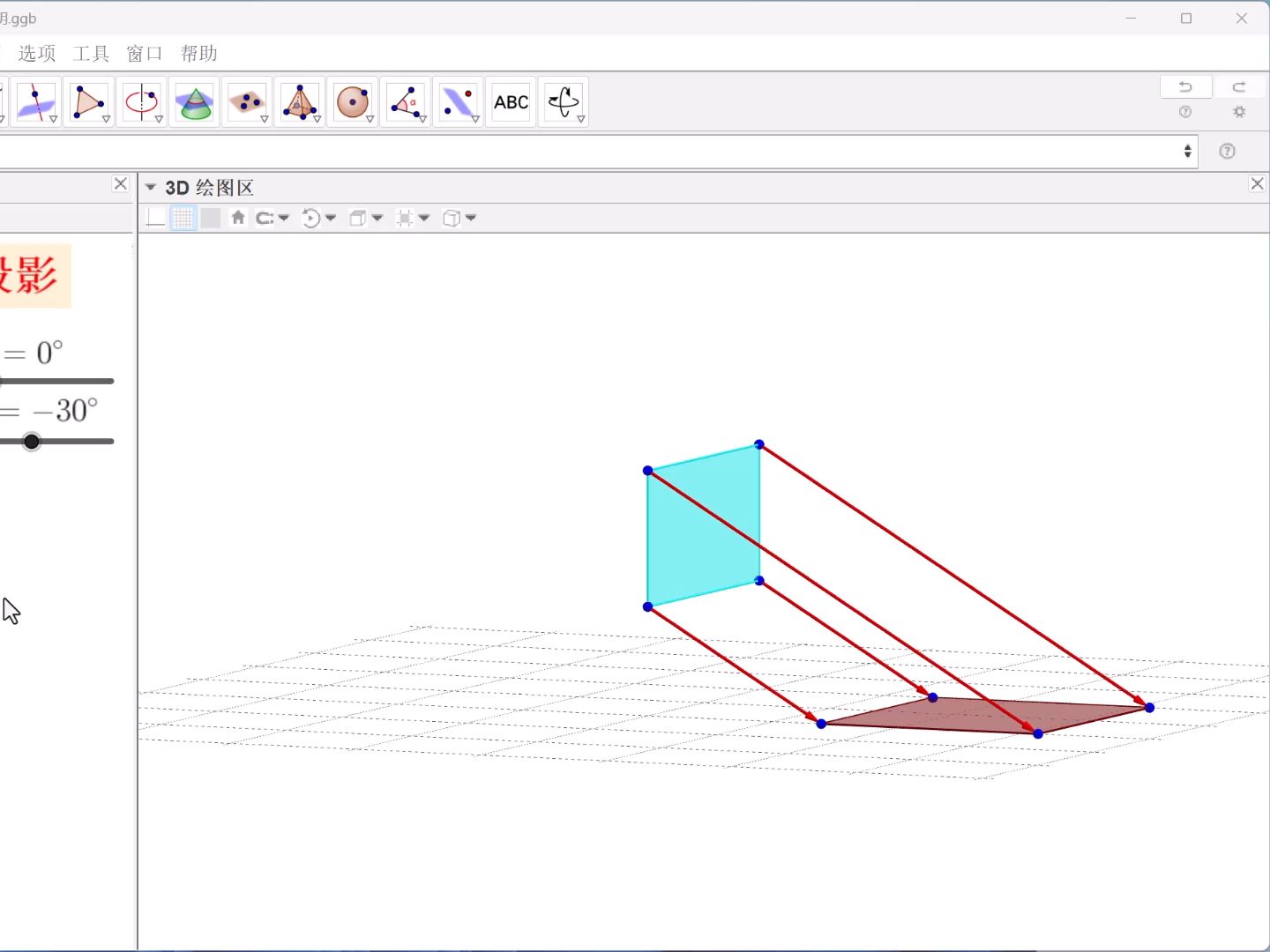Click the track of the 0° slider
This screenshot has width=1270, height=952.
[57, 382]
